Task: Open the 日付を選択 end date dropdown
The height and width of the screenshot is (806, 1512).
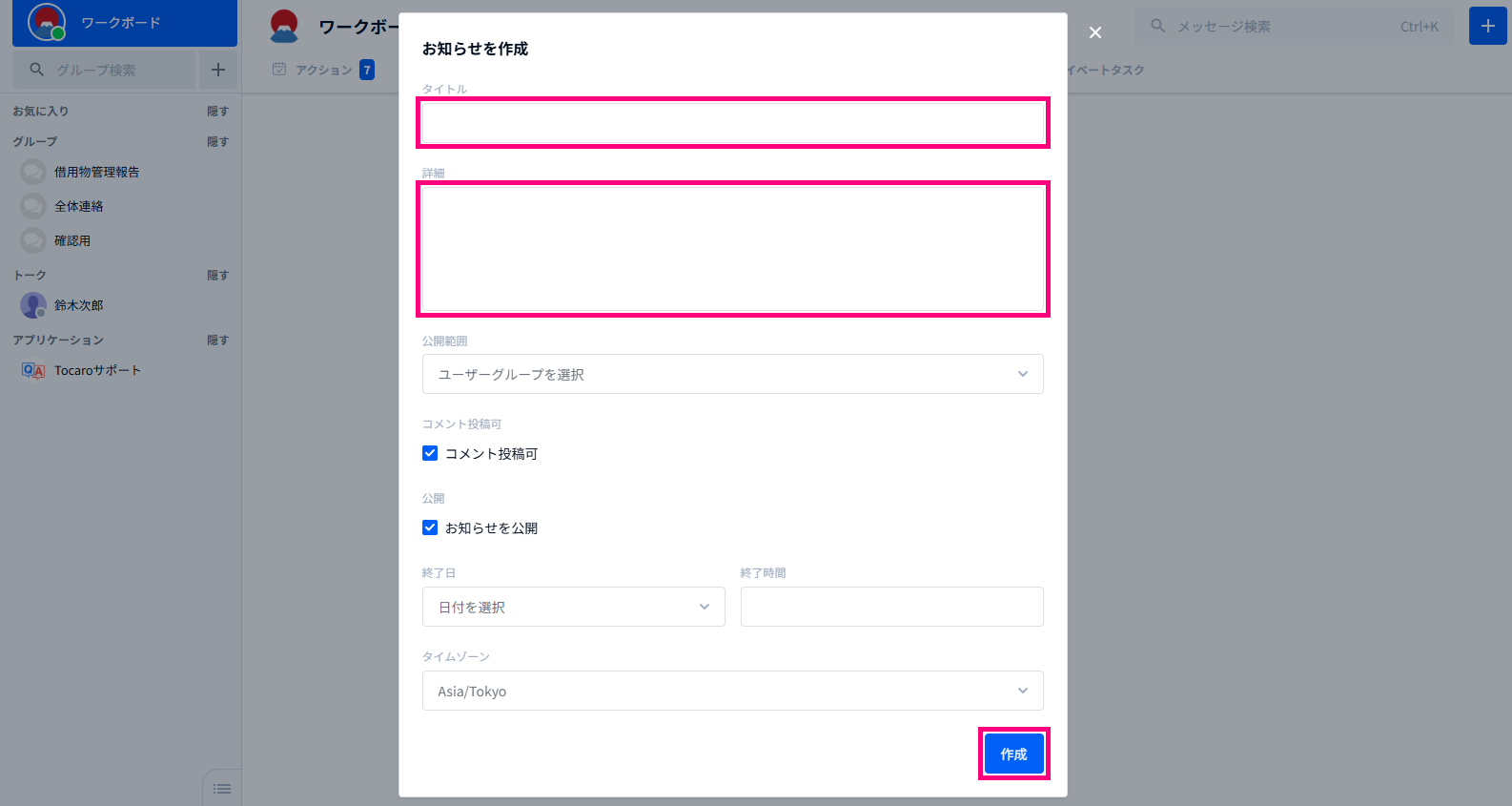Action: click(573, 607)
